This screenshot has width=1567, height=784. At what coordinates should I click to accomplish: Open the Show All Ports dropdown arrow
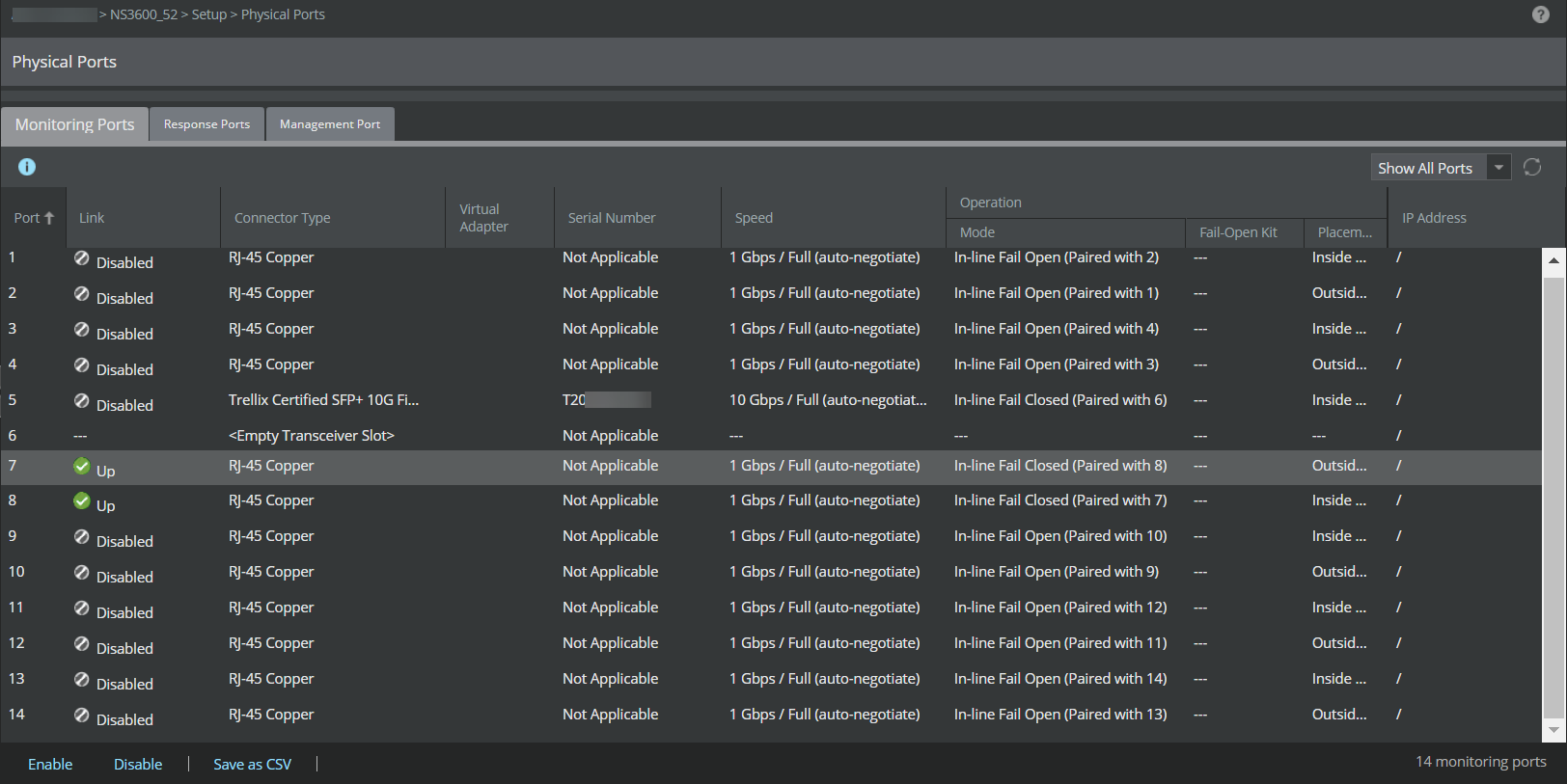coord(1498,168)
